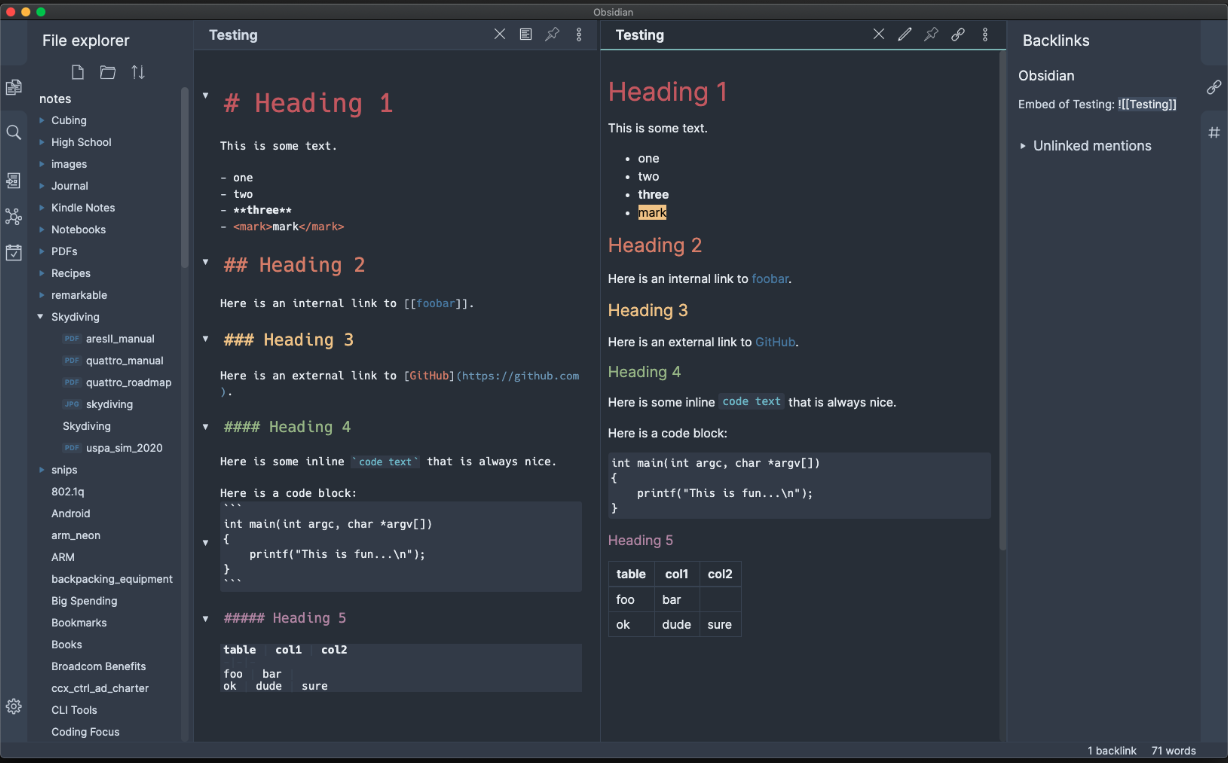The width and height of the screenshot is (1228, 763).
Task: Open the Coding Focus note
Action: [x=86, y=732]
